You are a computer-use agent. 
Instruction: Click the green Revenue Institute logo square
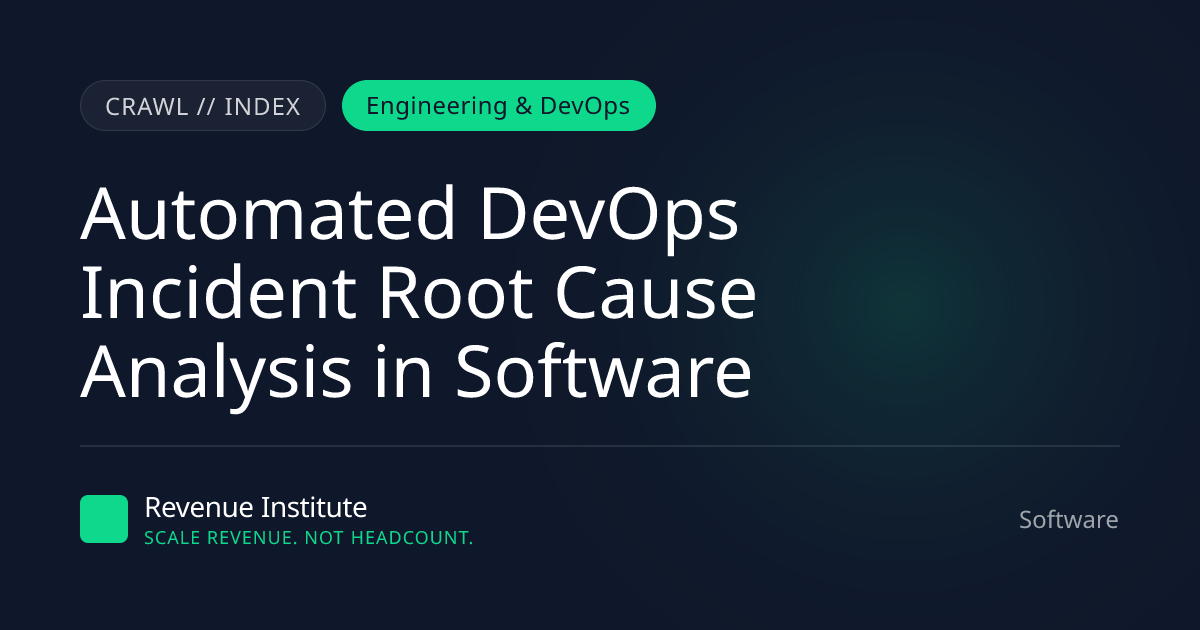104,519
